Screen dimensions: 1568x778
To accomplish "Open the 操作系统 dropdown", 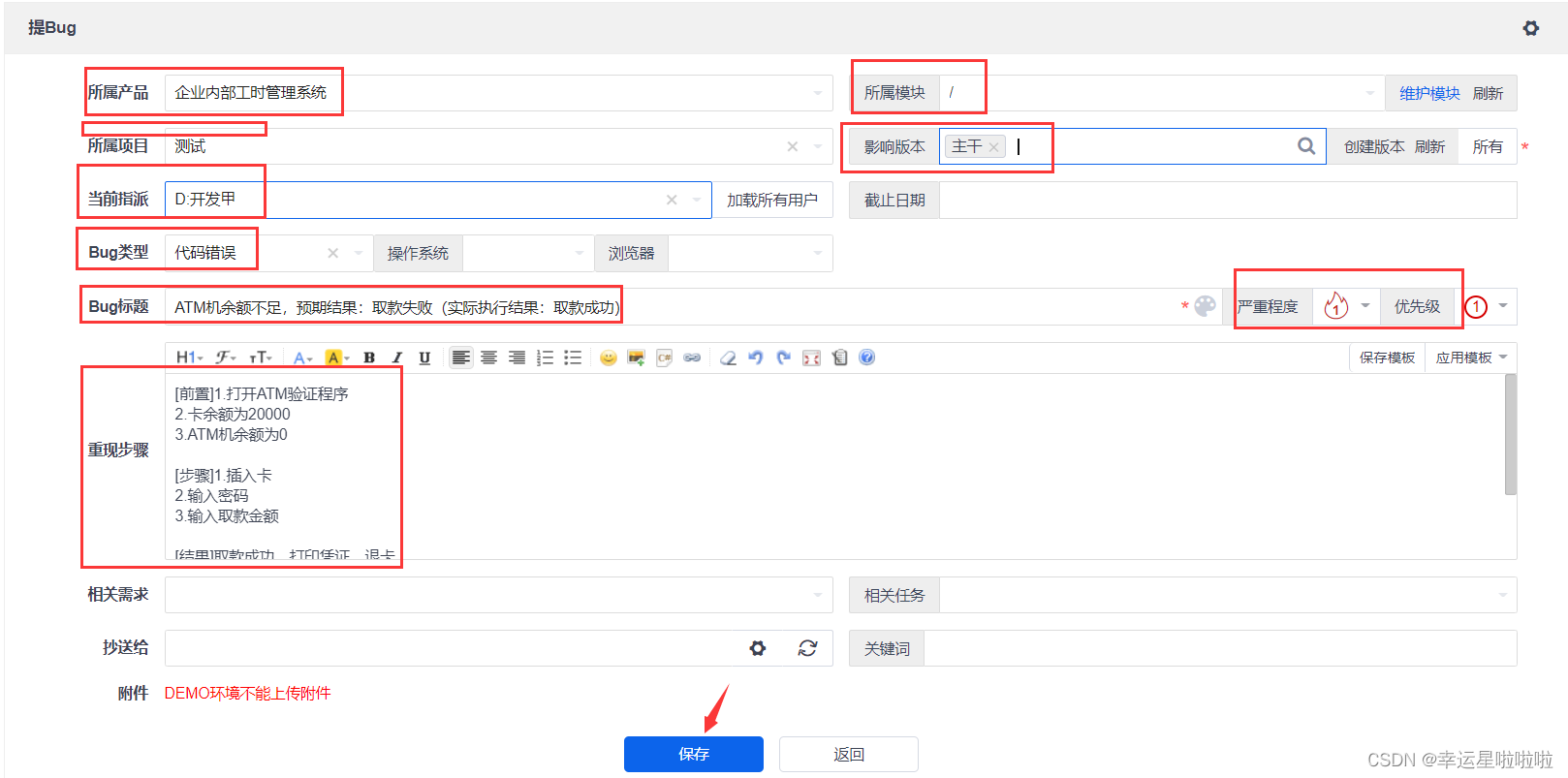I will (528, 253).
